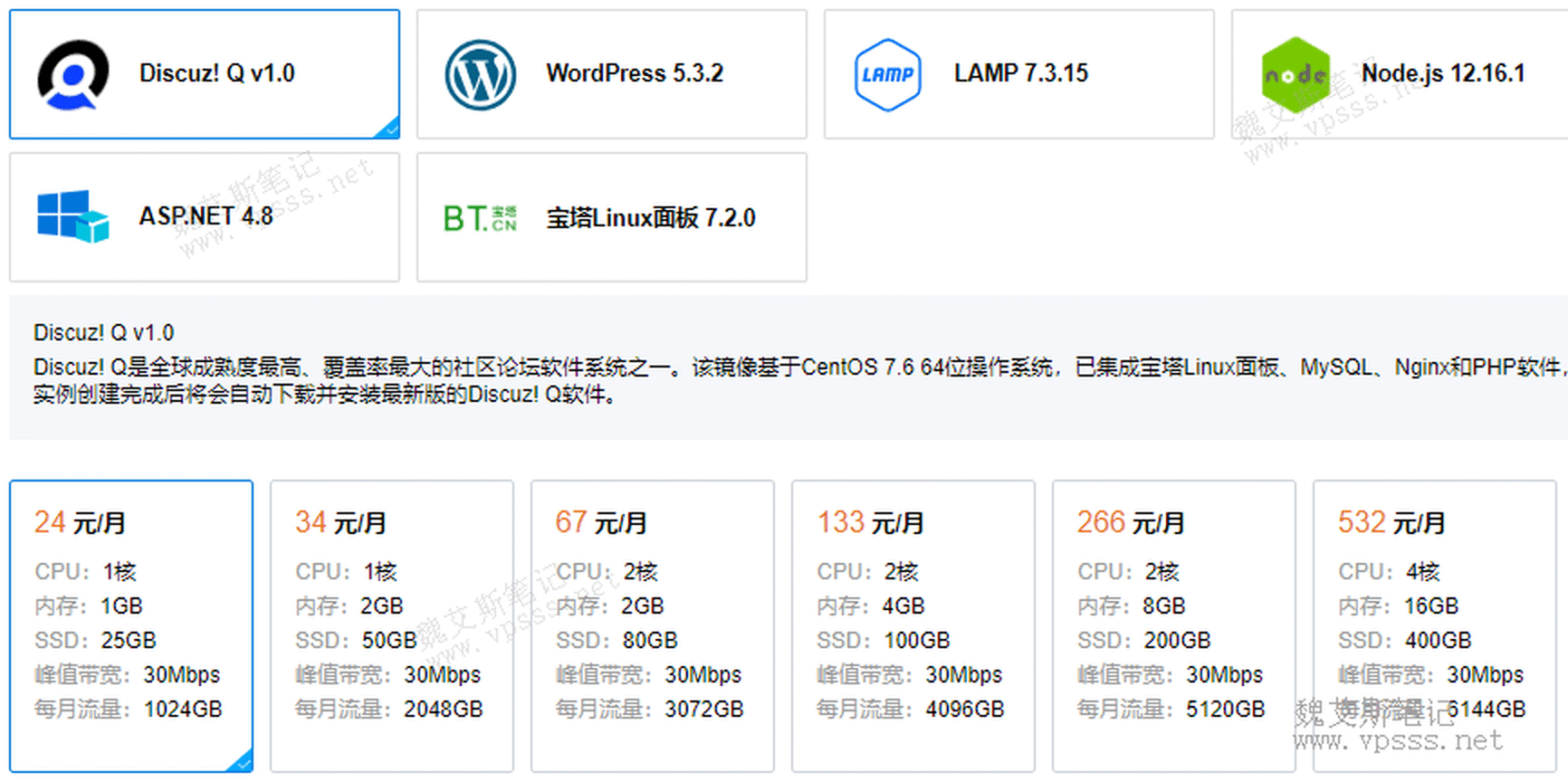Click the 4GB memory value
Viewport: 1568px width, 782px height.
coord(904,606)
